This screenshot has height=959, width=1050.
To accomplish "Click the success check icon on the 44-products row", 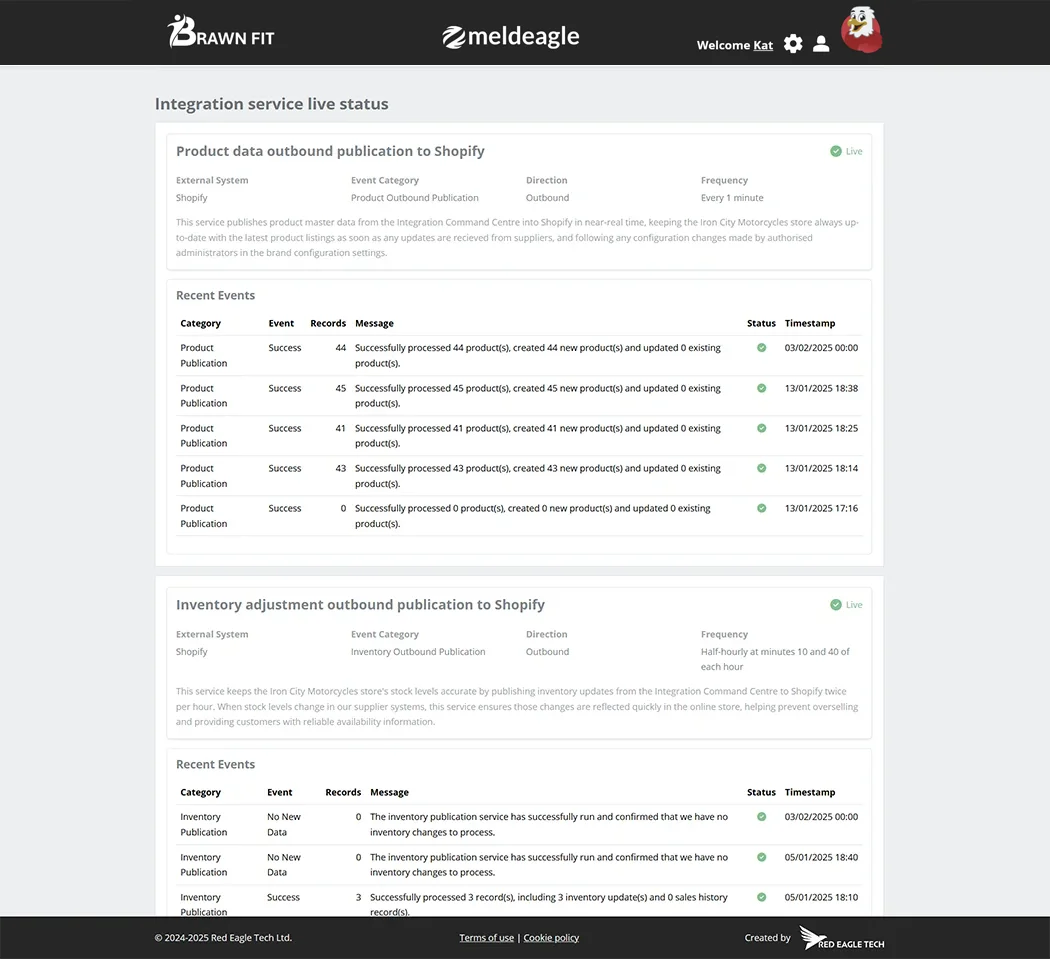I will click(760, 347).
